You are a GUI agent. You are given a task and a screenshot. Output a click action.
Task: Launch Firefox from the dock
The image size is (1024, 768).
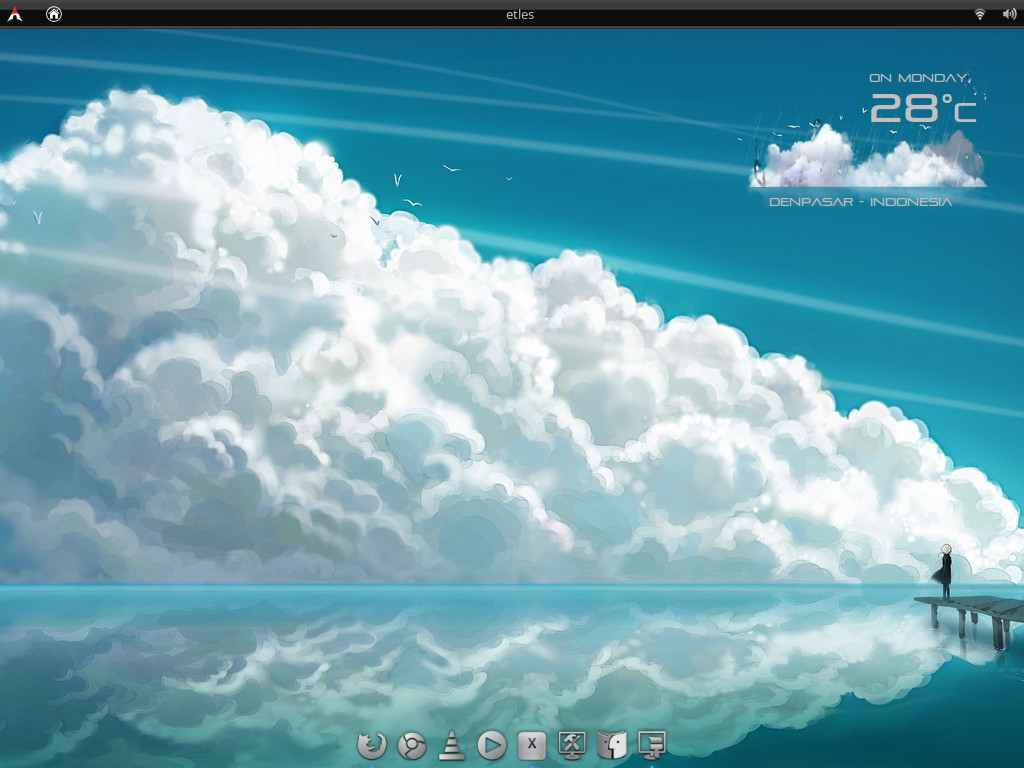(372, 745)
